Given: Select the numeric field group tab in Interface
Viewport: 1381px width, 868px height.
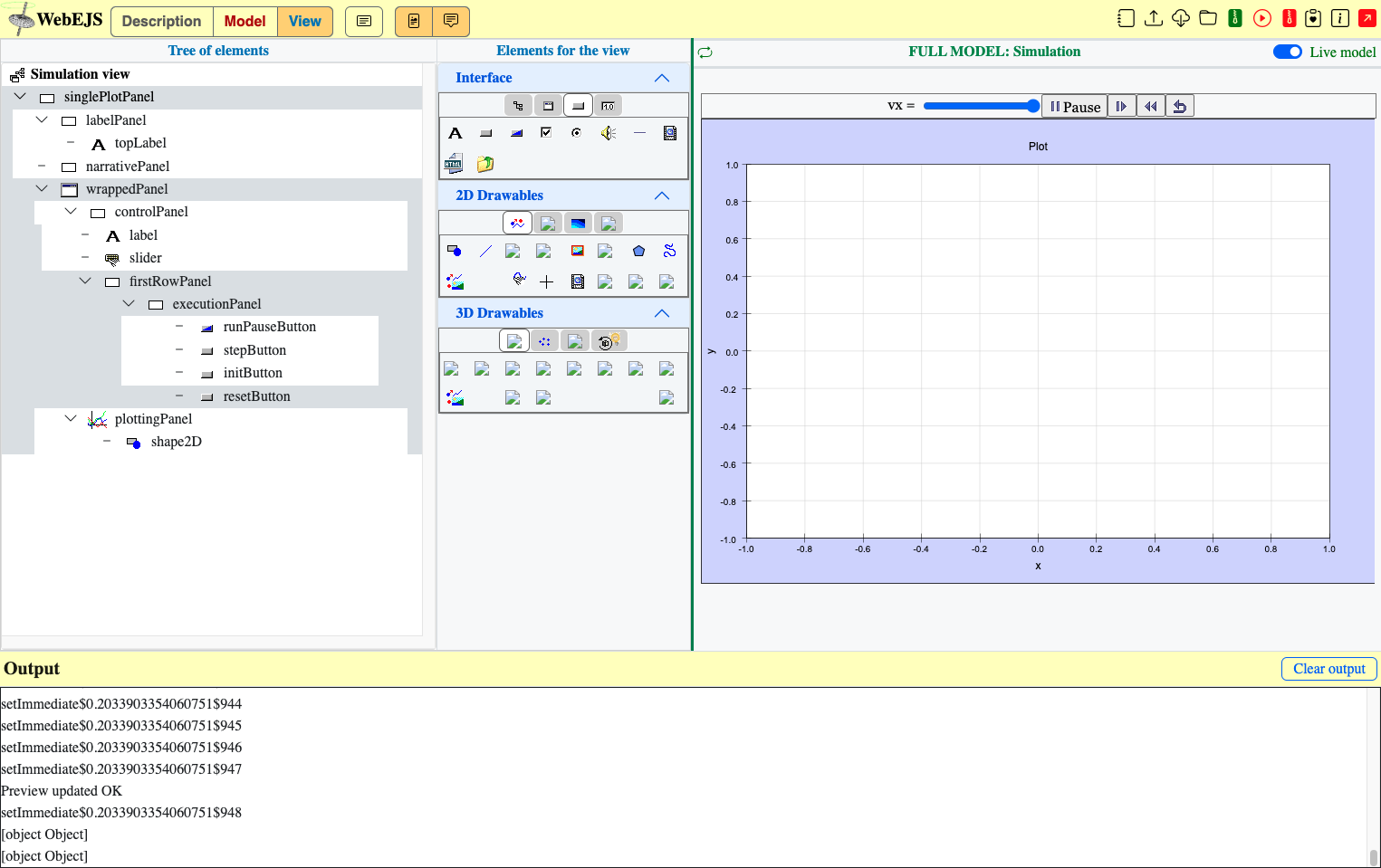Looking at the screenshot, I should pyautogui.click(x=608, y=106).
